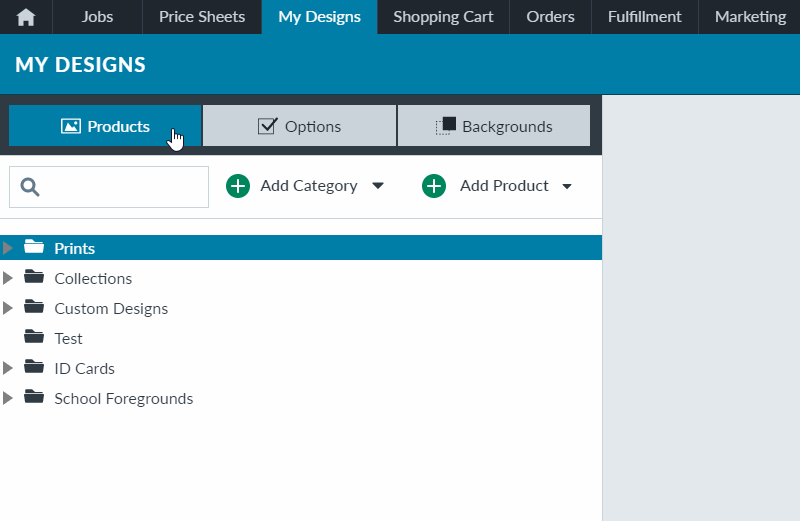Click the School Foregrounds folder icon
The height and width of the screenshot is (521, 800).
click(34, 396)
